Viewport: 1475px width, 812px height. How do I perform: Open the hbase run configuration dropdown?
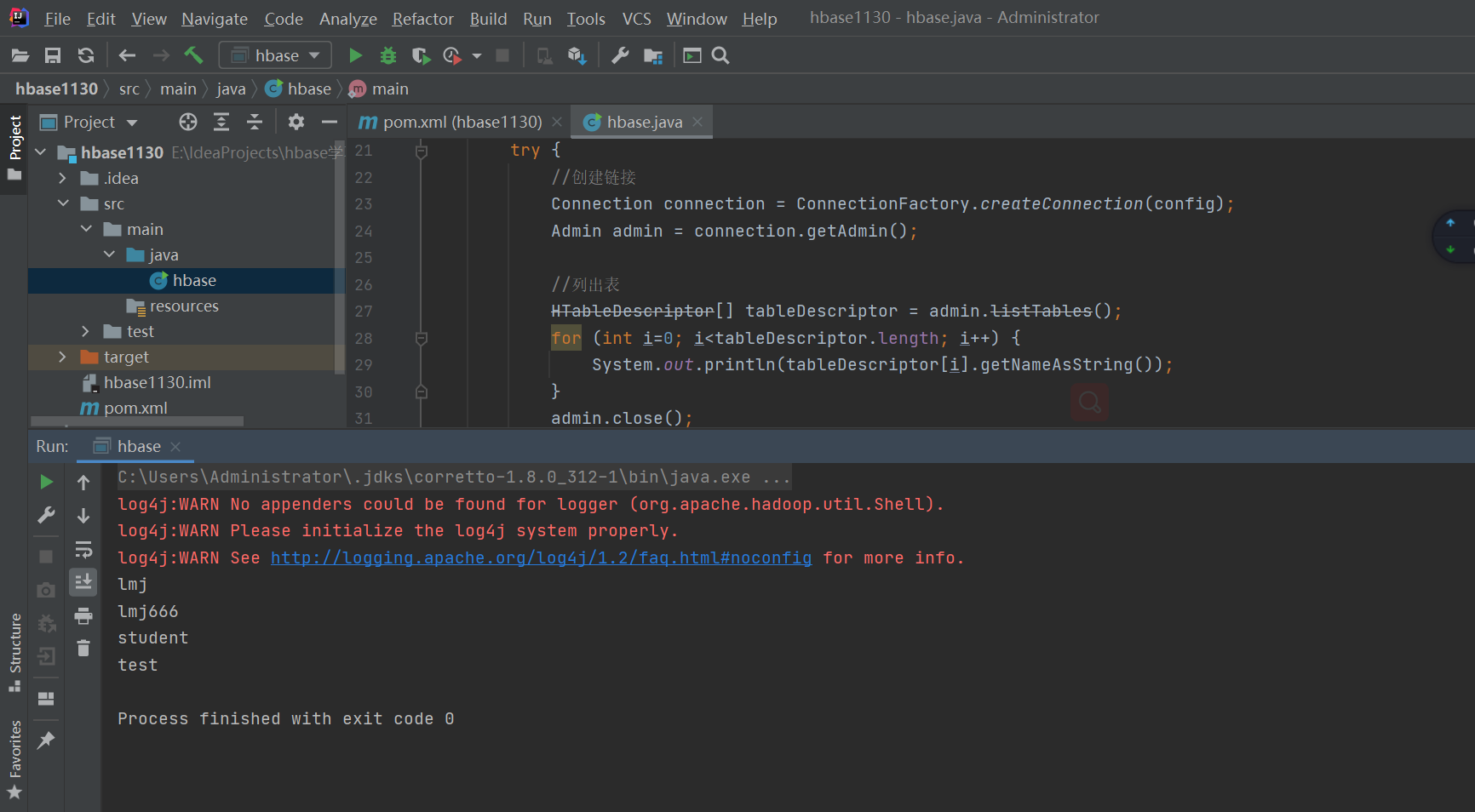pos(275,55)
